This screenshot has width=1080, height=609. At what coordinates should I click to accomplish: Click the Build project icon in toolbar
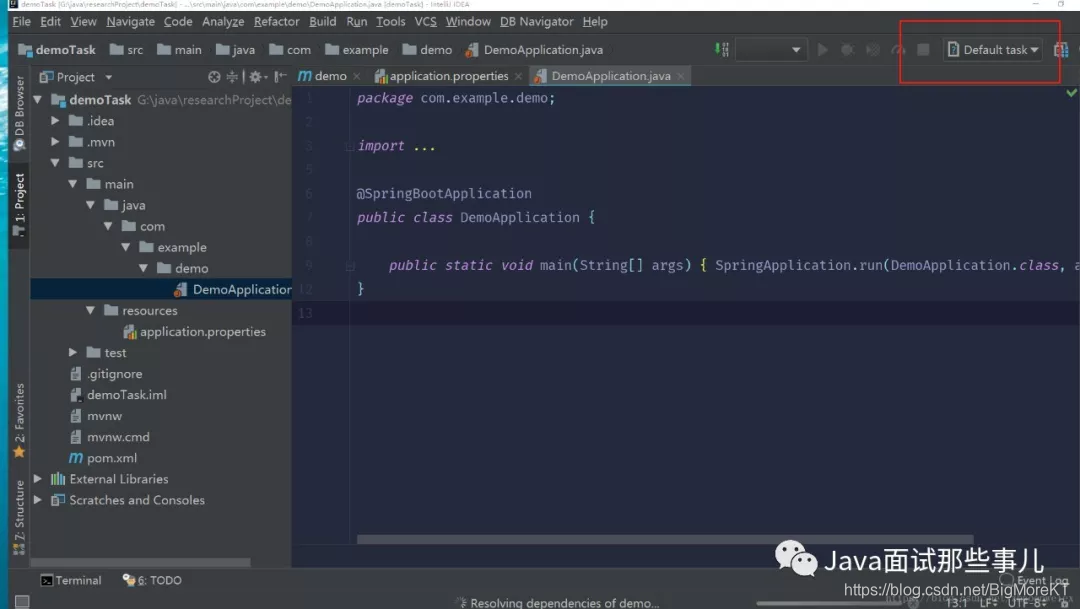click(x=721, y=50)
